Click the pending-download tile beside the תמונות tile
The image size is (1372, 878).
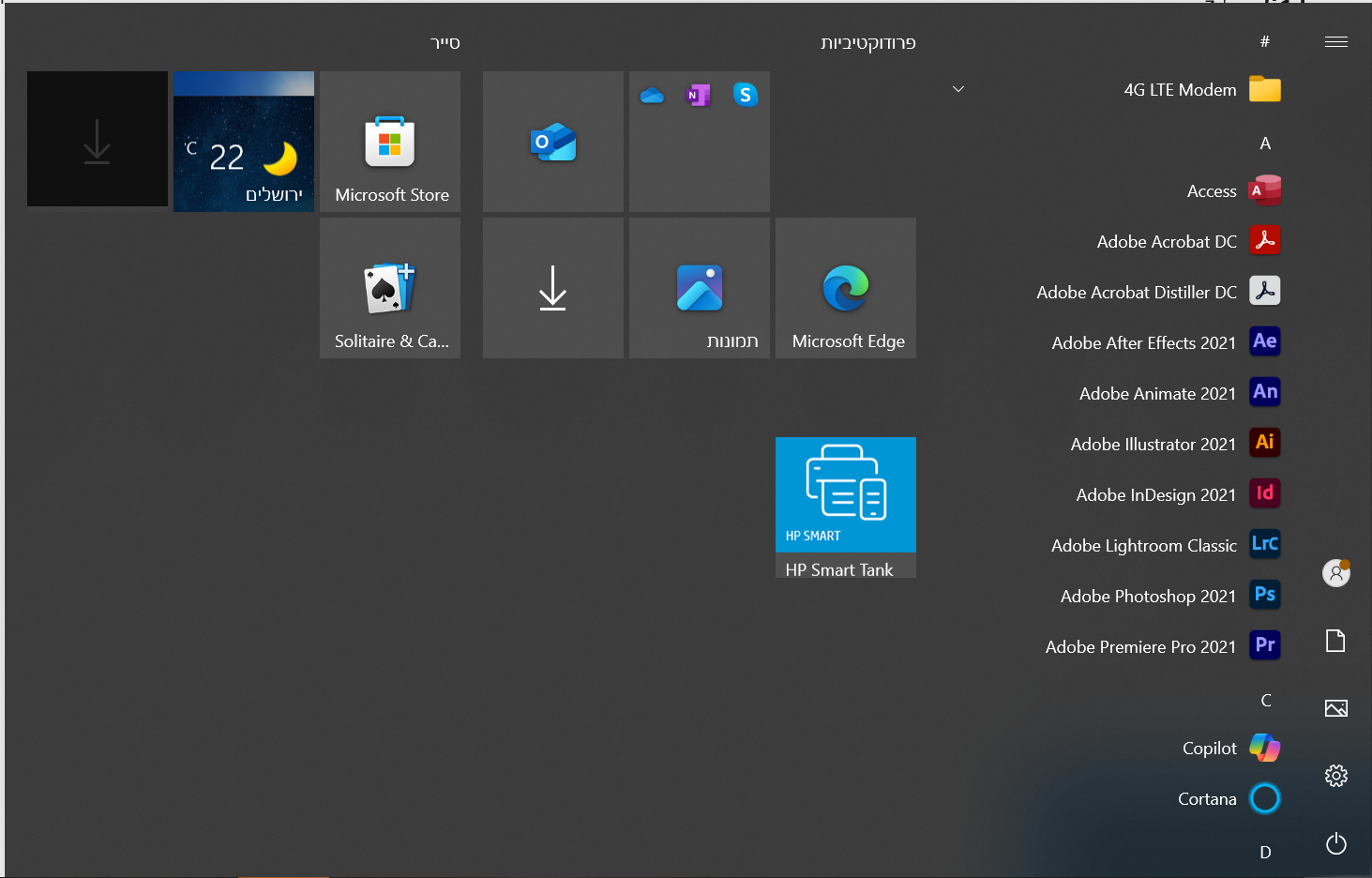click(x=553, y=288)
